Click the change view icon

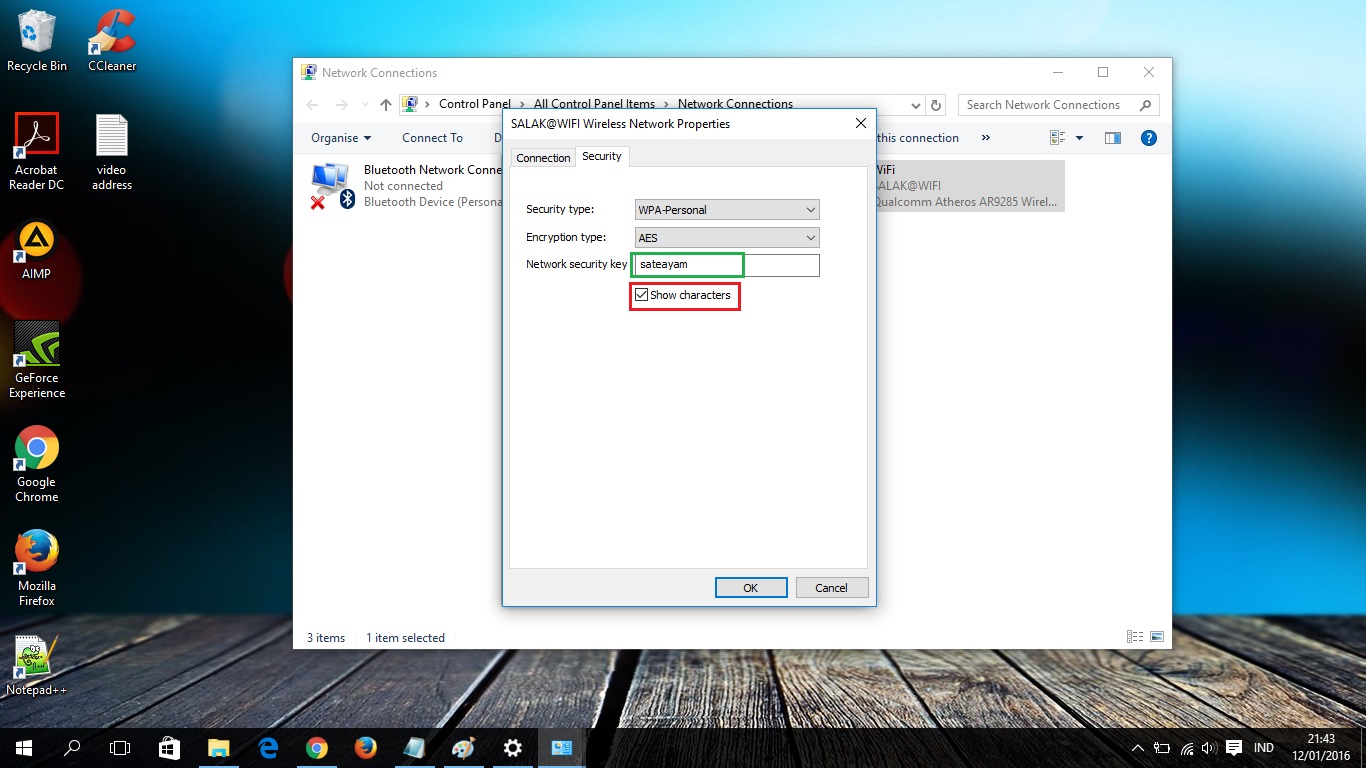[x=1058, y=138]
